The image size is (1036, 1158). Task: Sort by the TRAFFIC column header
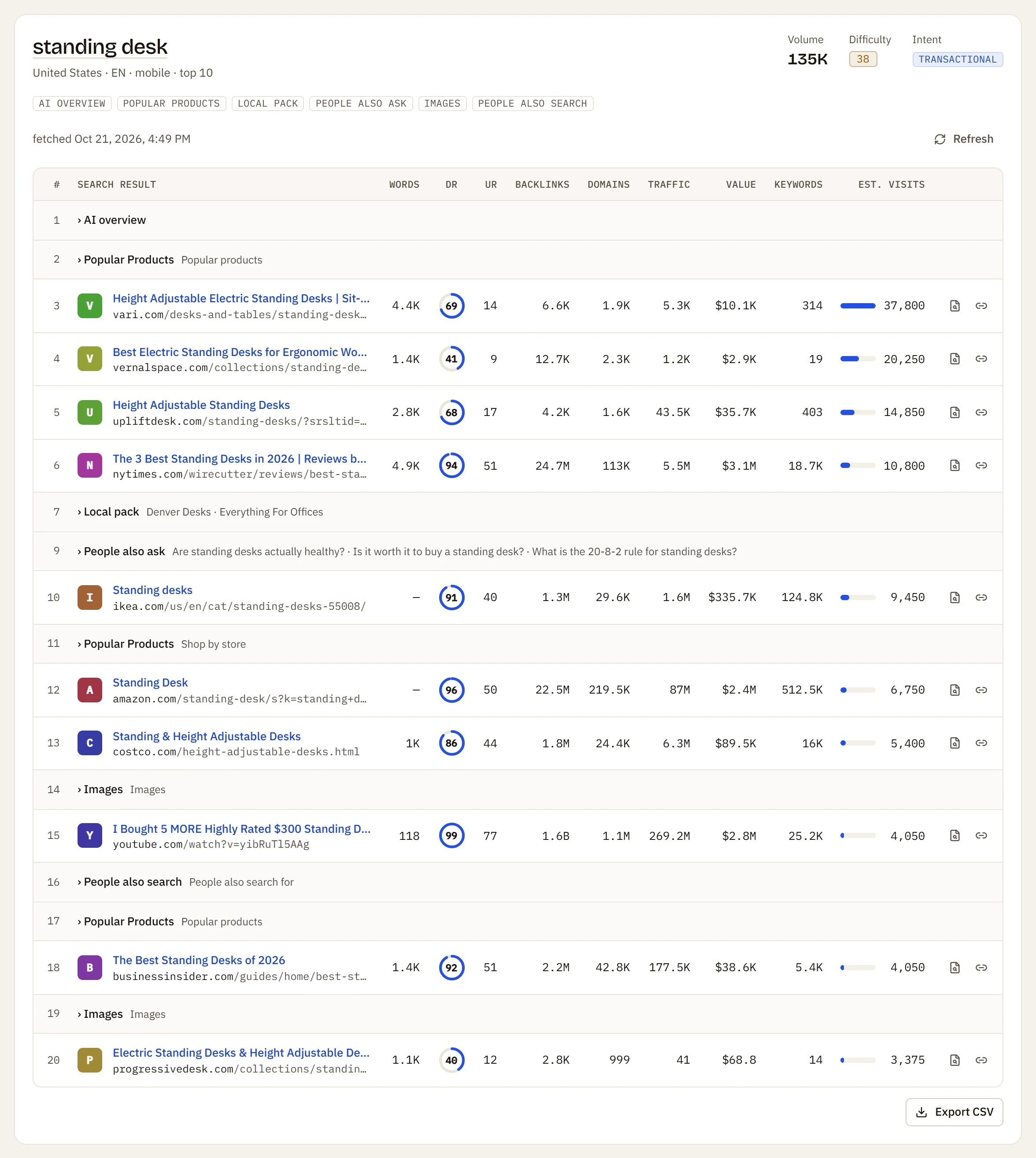pos(668,185)
